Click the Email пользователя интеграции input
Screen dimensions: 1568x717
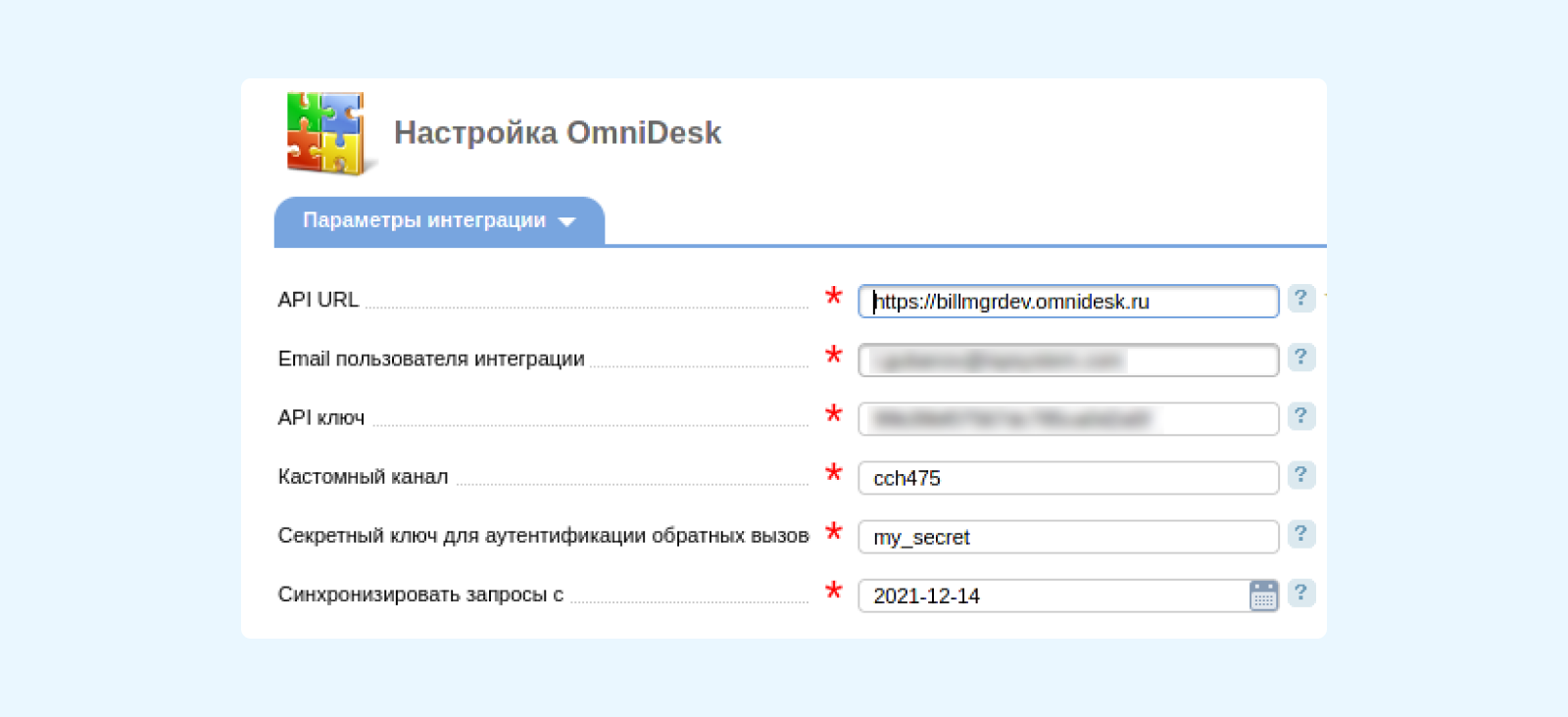[x=1068, y=360]
